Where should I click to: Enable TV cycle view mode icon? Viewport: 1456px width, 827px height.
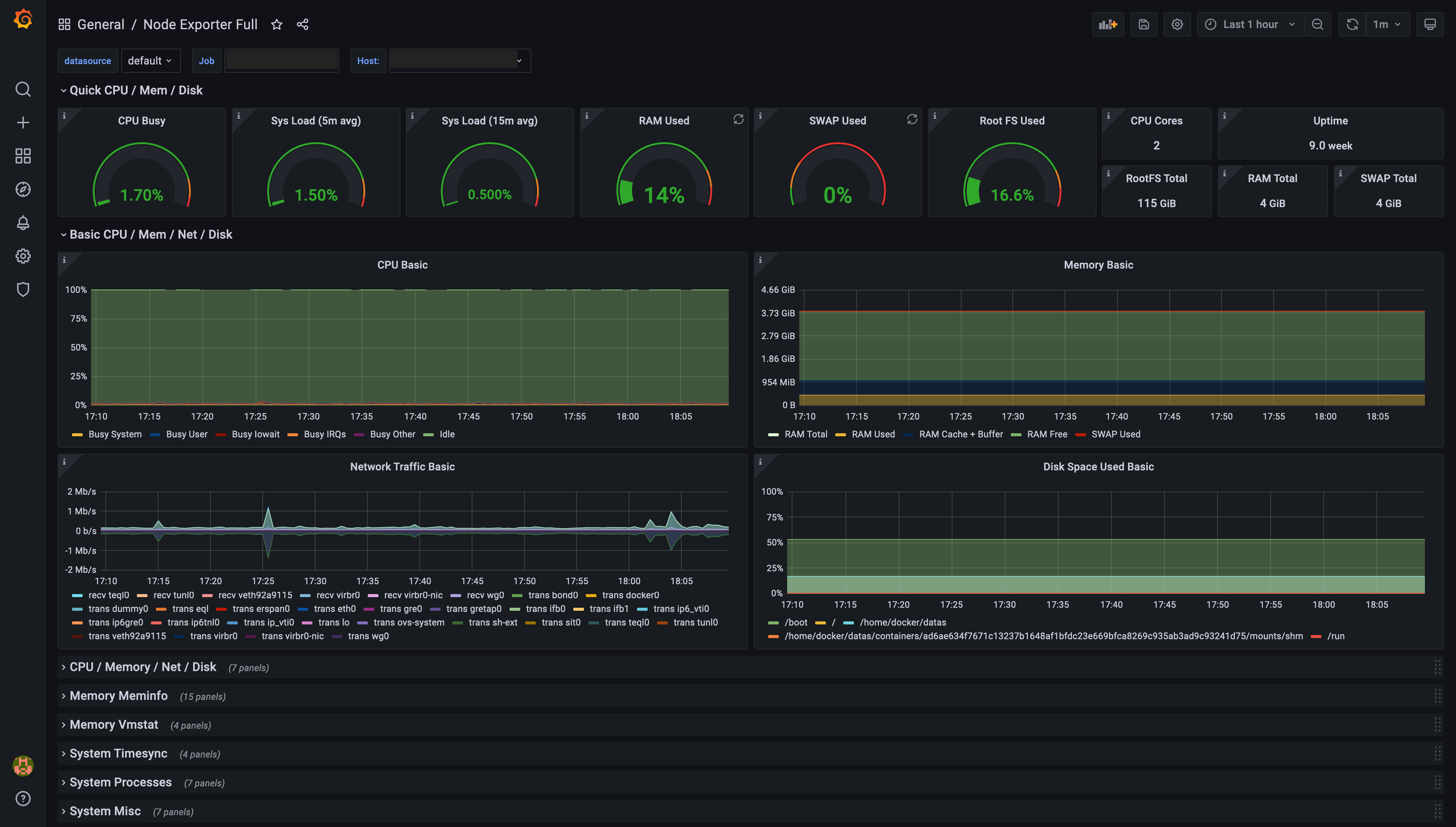click(1430, 24)
